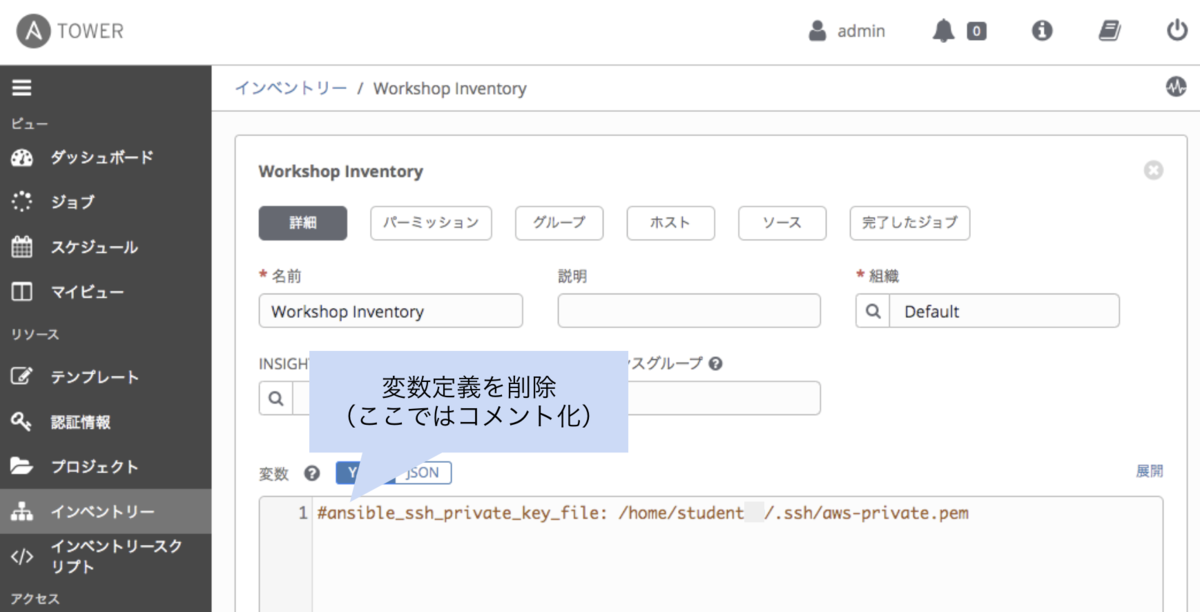Switch to the ソース tab
The height and width of the screenshot is (612, 1200).
click(x=782, y=223)
